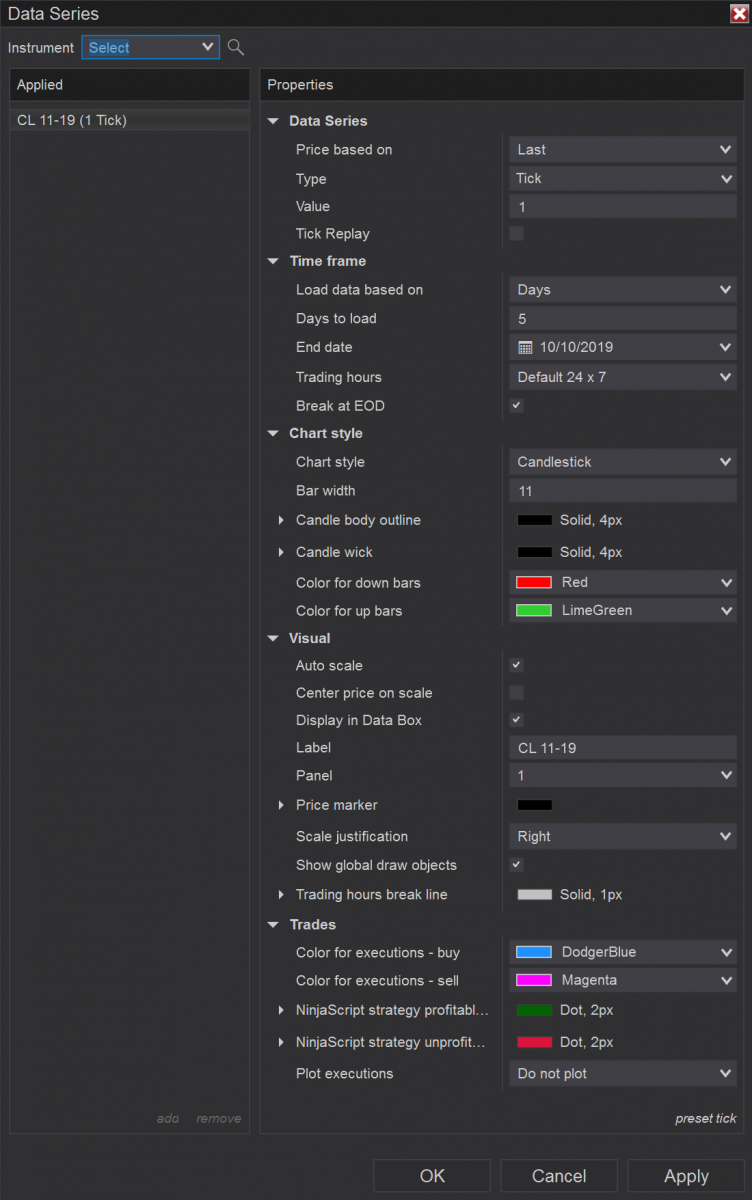
Task: Collapse the Time frame section
Action: 273,261
